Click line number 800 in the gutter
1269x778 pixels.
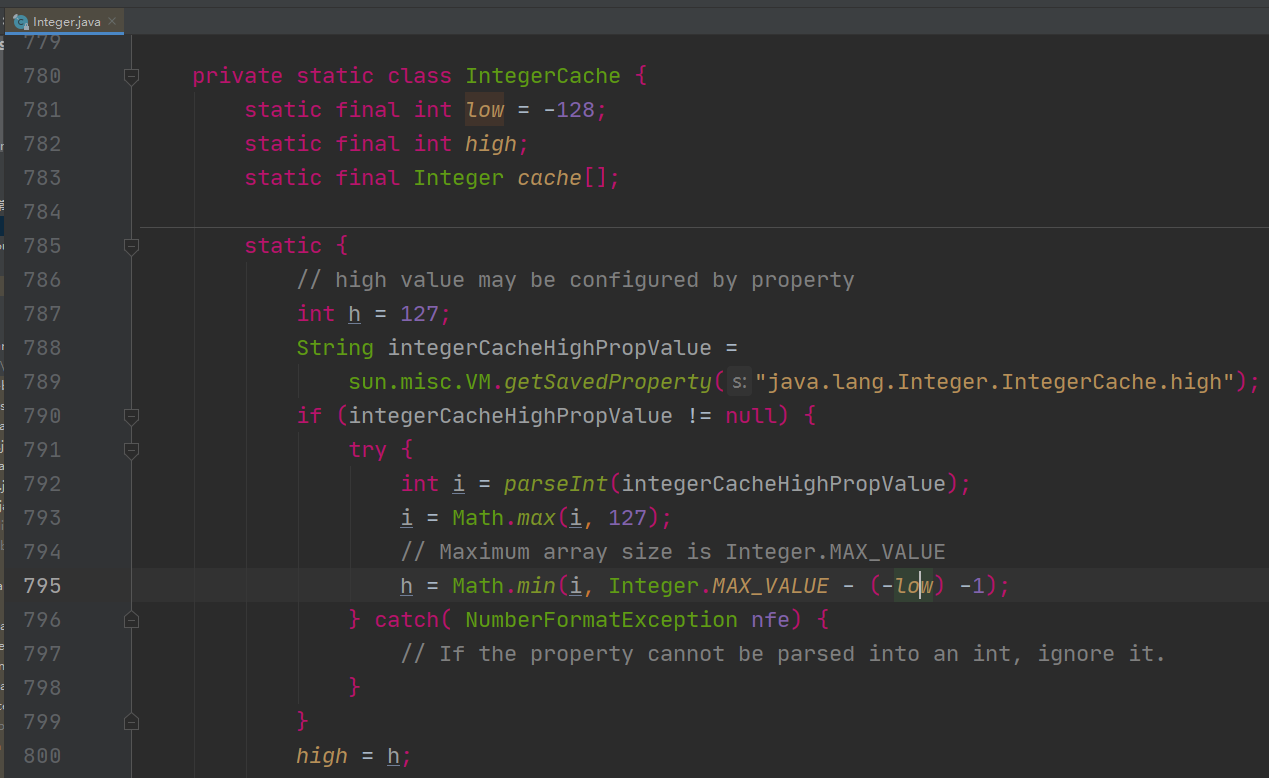[x=42, y=756]
